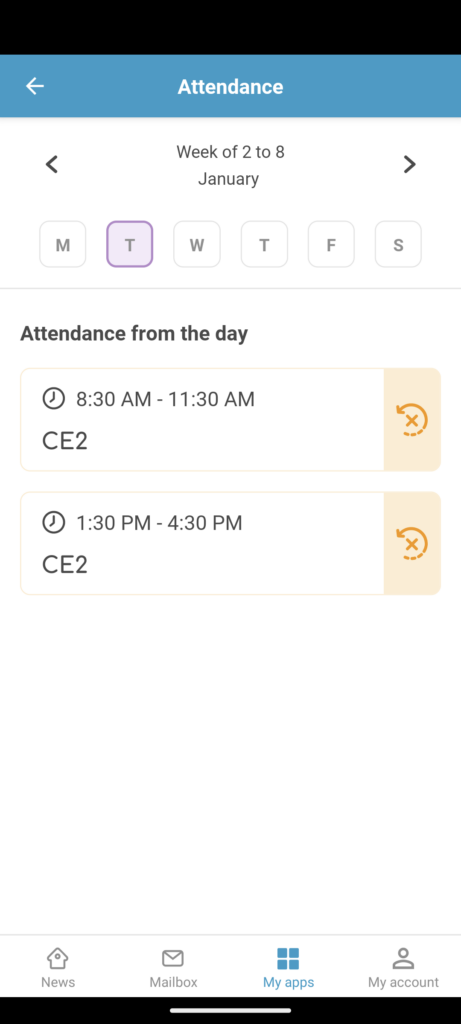
Task: Click the Week of 2 to 8 January label
Action: pos(230,165)
